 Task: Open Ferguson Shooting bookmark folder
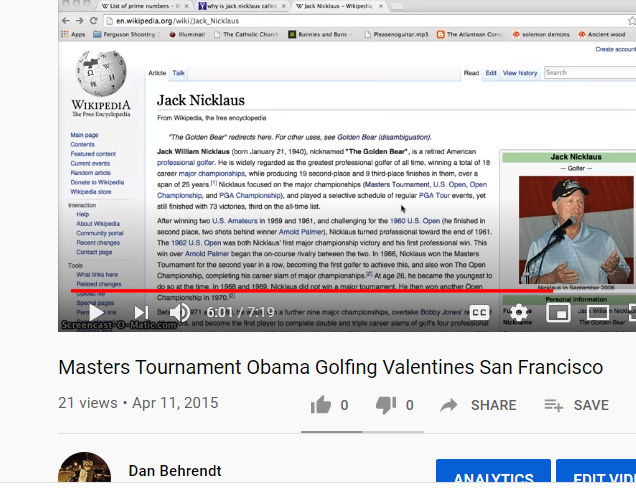pos(127,34)
